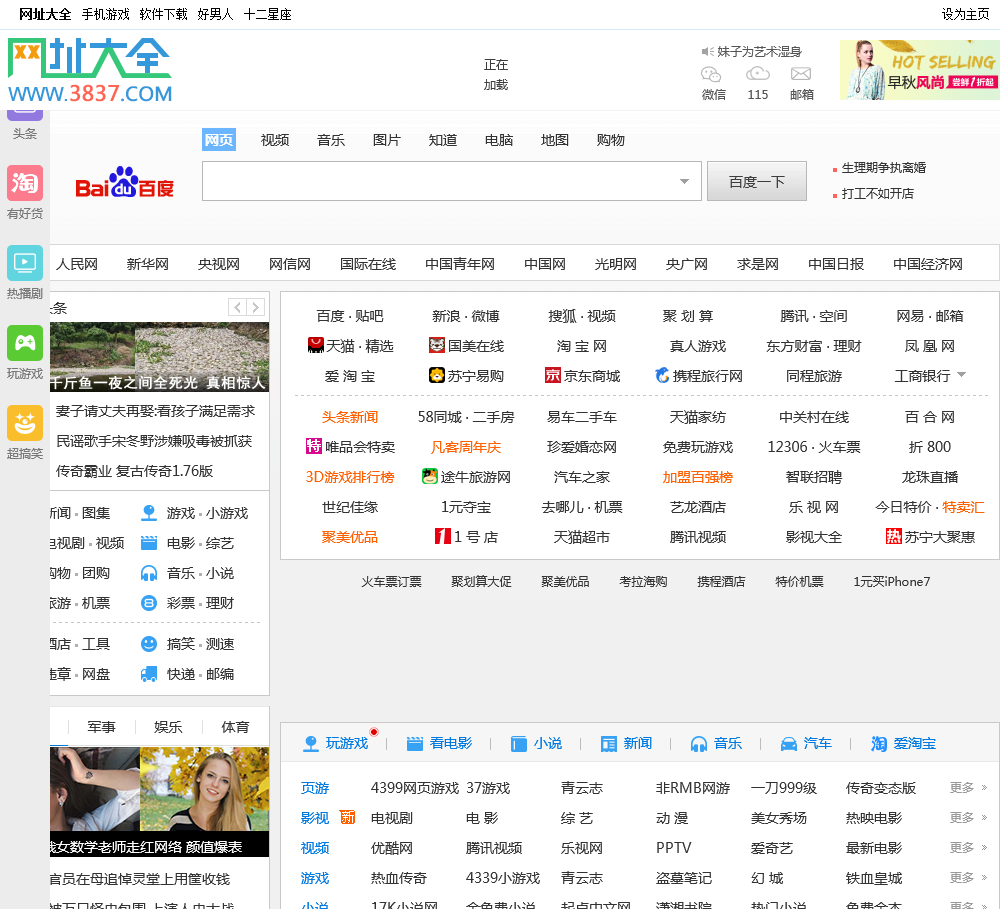1000x909 pixels.
Task: Click the 电影·综艺 clapperboard icon
Action: coord(149,543)
